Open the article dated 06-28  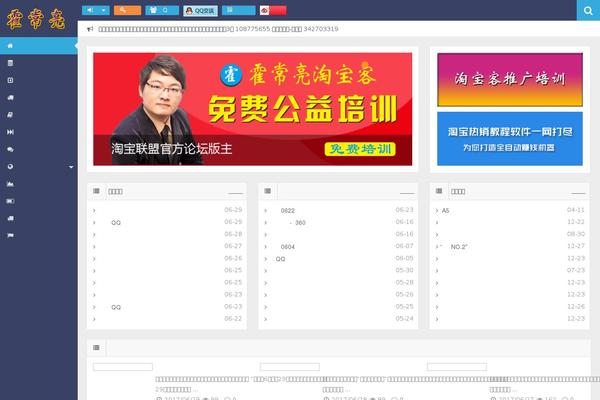(x=167, y=234)
